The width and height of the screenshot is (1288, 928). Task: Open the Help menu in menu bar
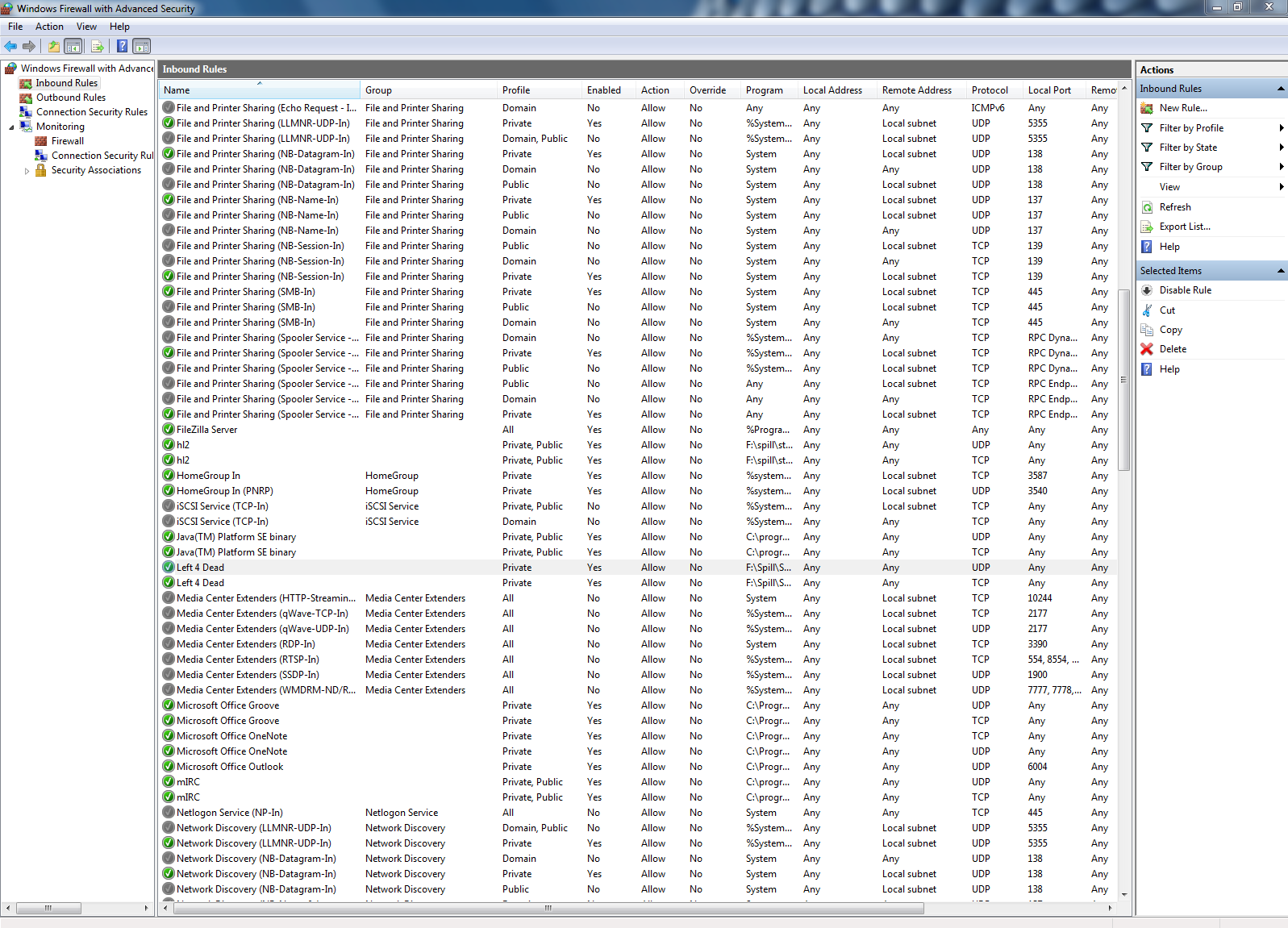tap(119, 27)
